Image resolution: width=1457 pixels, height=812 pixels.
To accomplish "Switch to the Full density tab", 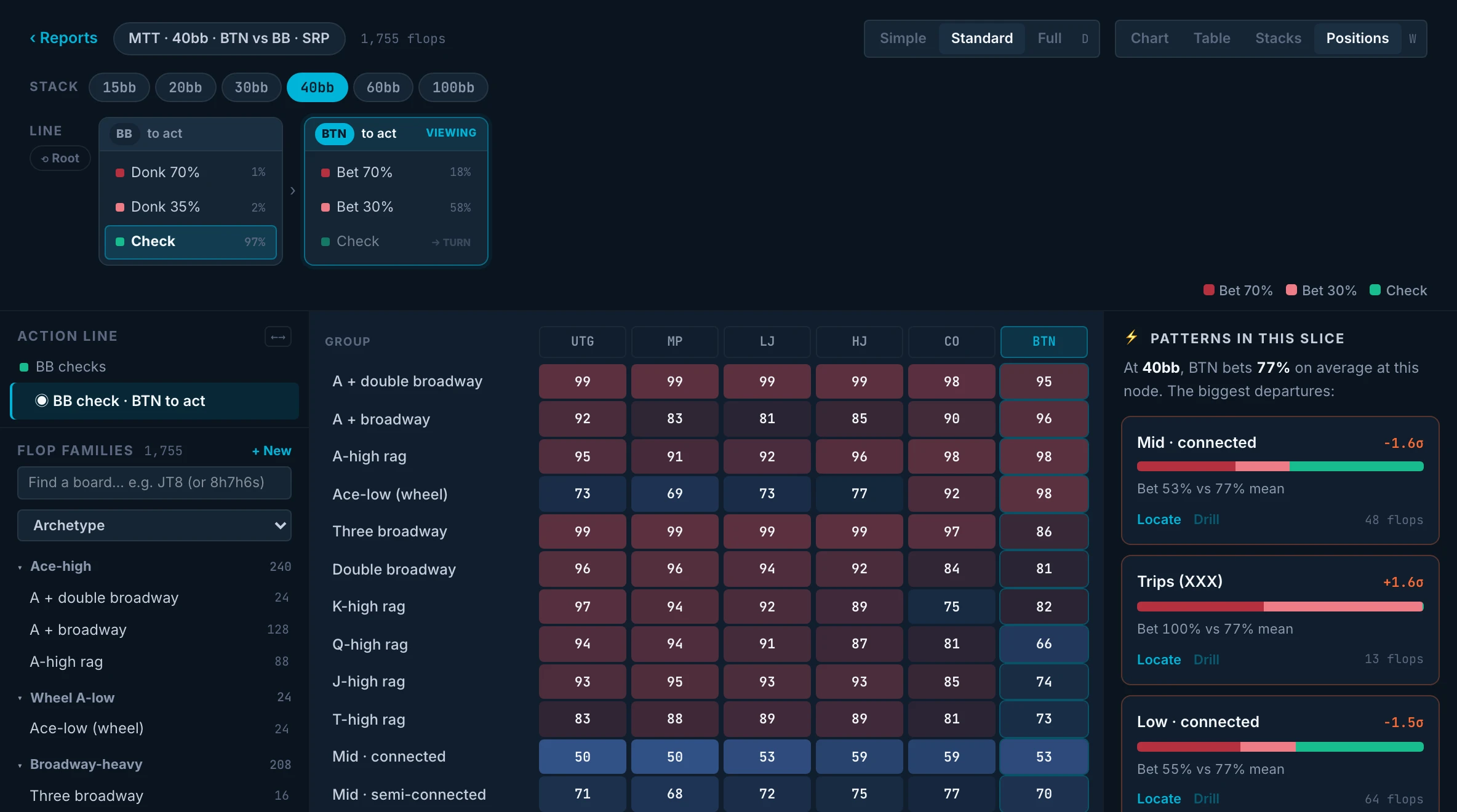I will [1049, 39].
